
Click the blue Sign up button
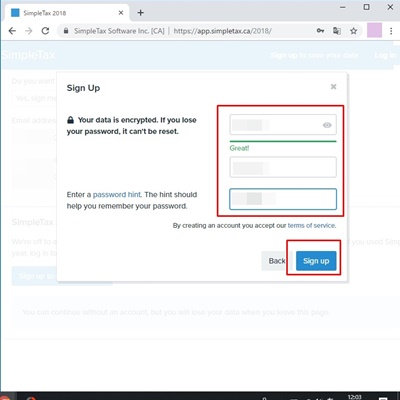coord(316,261)
